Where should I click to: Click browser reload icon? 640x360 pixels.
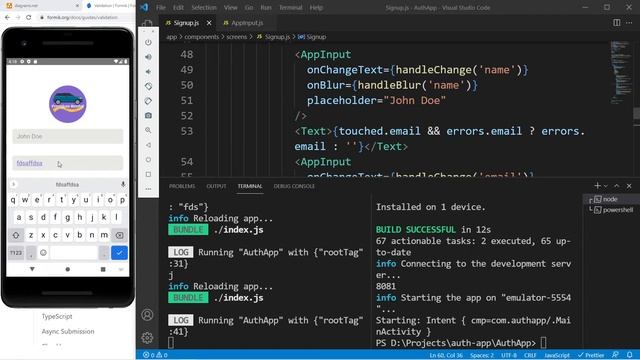[29, 18]
